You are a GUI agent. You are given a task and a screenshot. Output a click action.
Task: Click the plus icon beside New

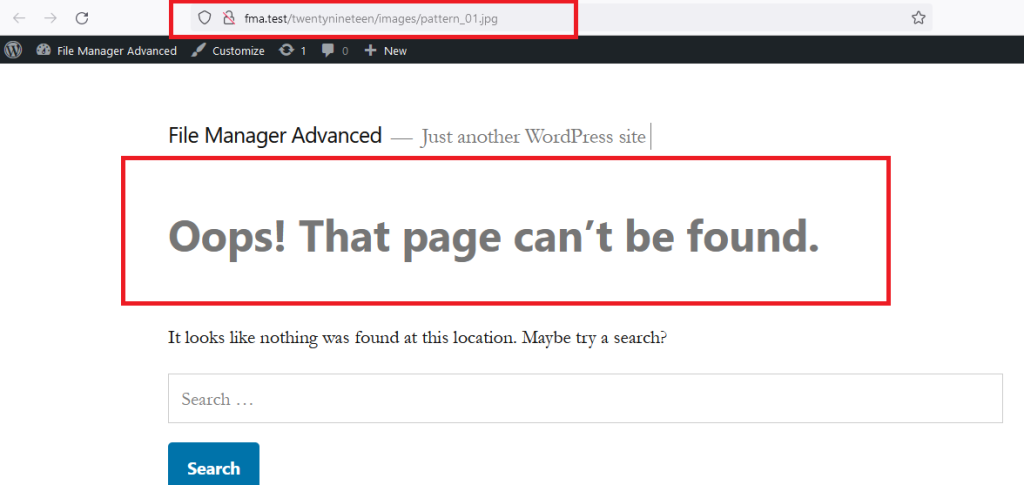pos(370,50)
